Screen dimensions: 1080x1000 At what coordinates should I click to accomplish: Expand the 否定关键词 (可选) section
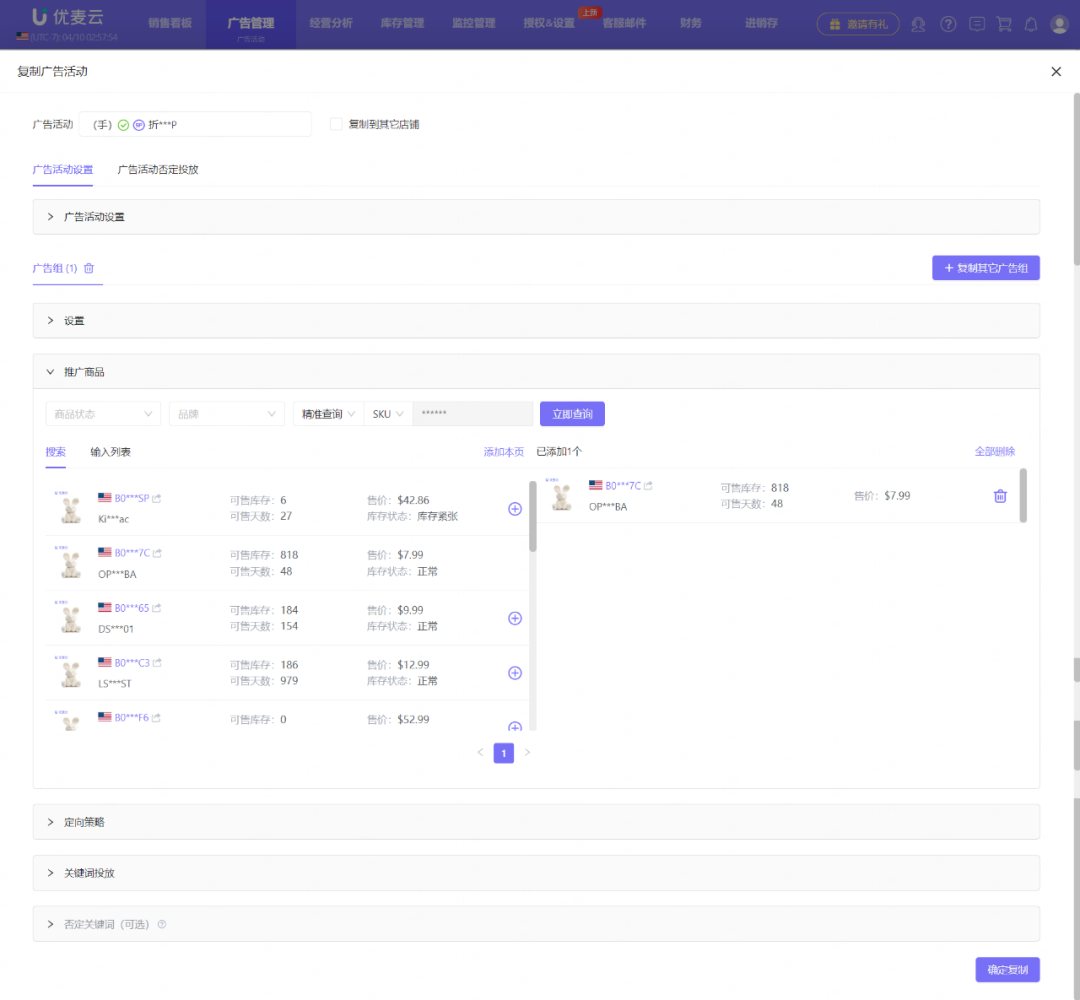click(536, 924)
